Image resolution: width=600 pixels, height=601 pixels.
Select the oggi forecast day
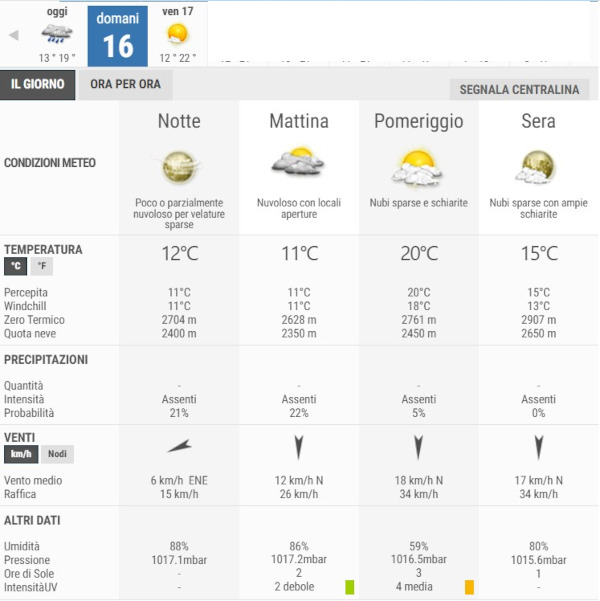click(57, 34)
